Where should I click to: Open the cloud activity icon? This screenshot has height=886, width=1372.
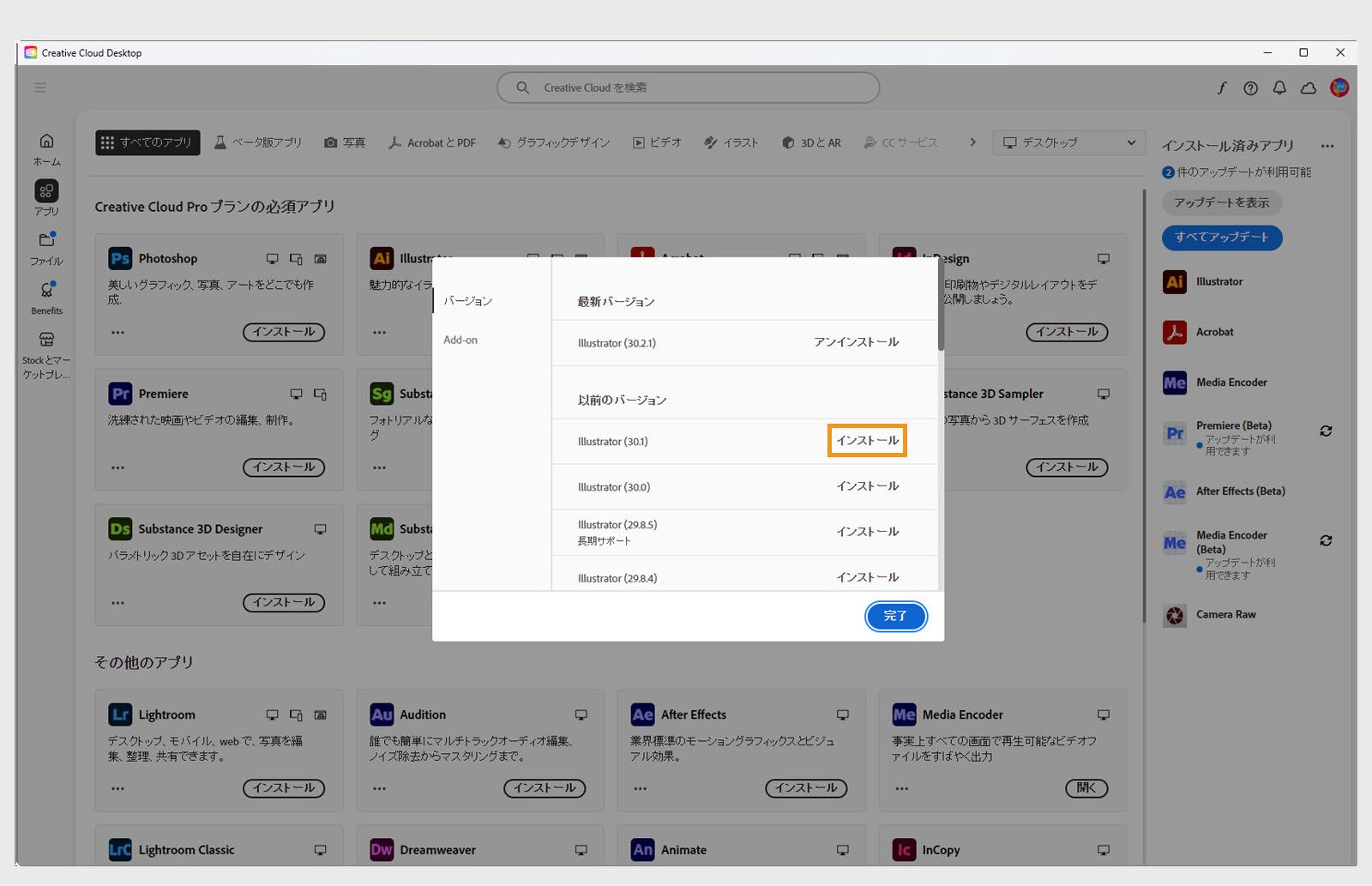[x=1308, y=87]
